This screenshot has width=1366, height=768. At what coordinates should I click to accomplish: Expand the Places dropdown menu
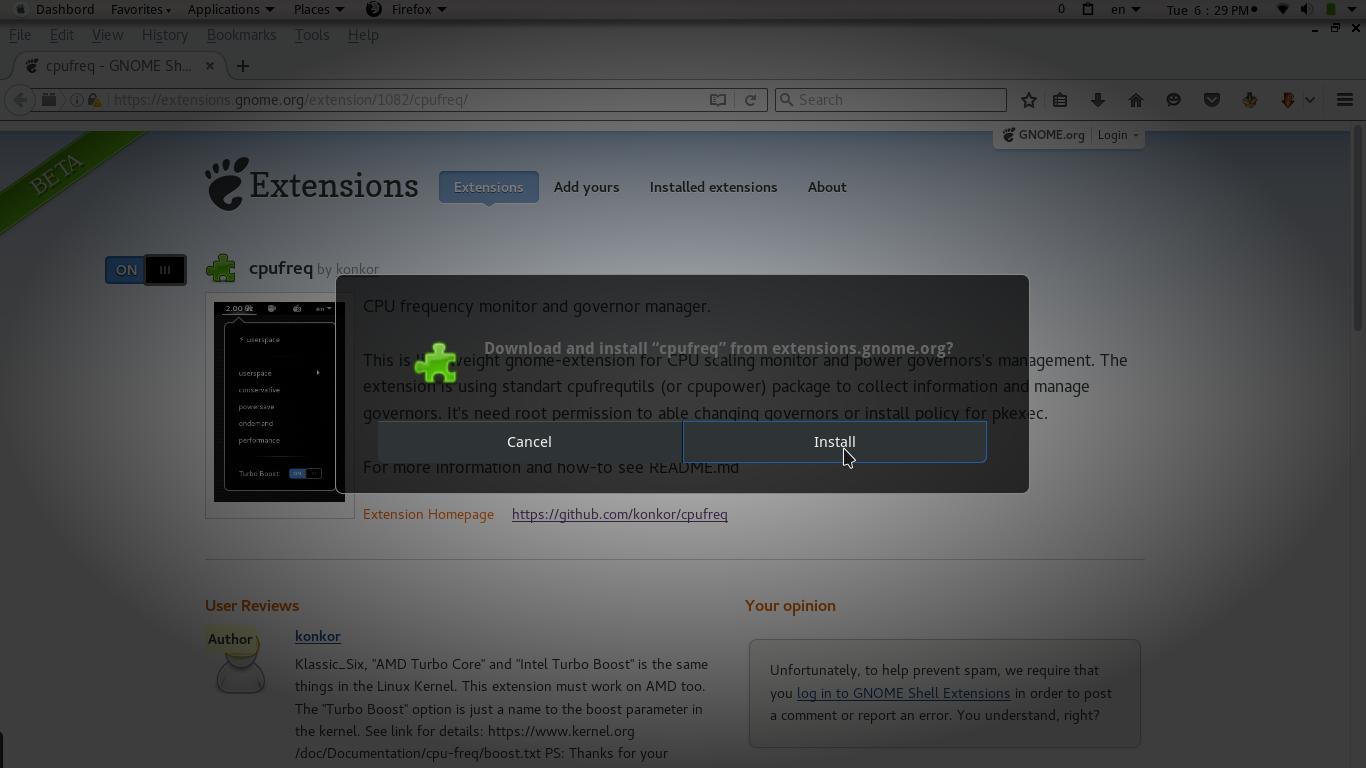319,9
